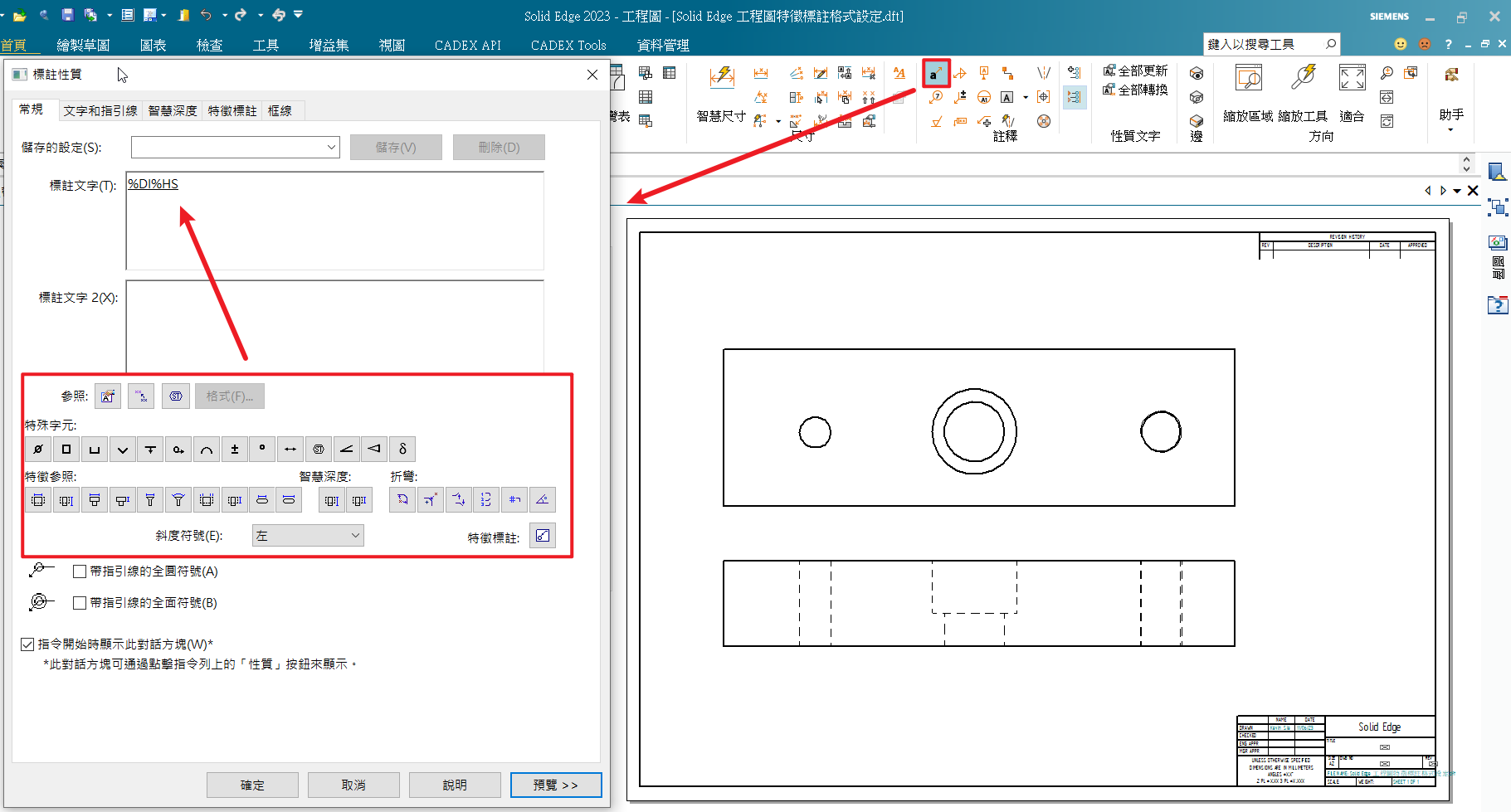Click the Zoom Tool icon
The image size is (1511, 812).
pyautogui.click(x=1303, y=93)
